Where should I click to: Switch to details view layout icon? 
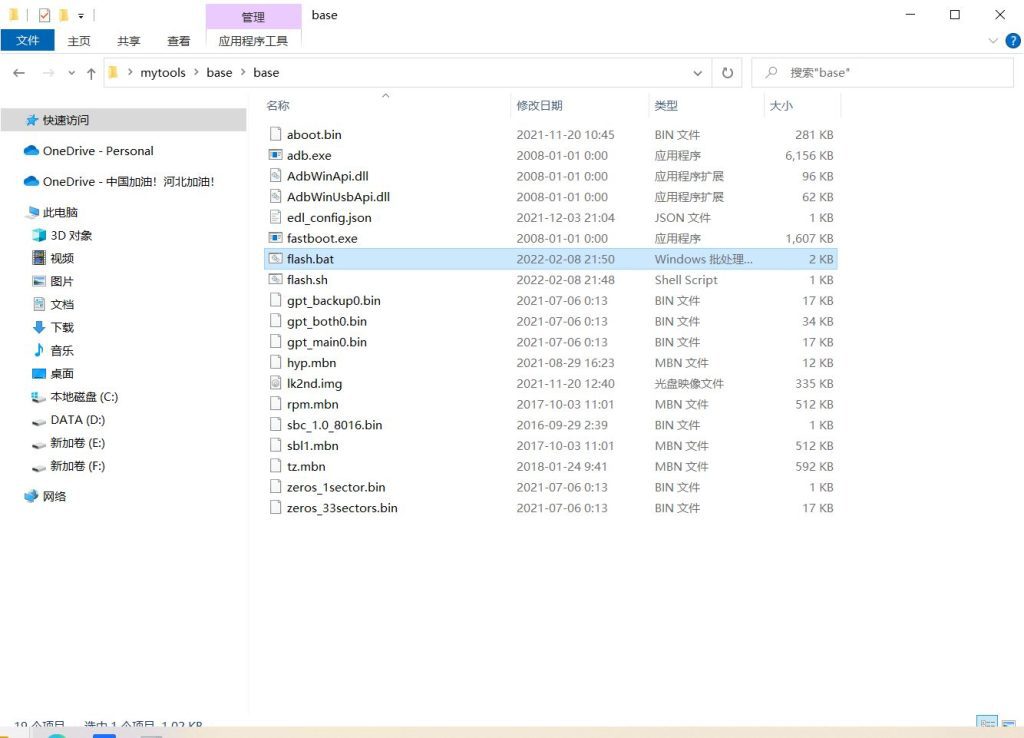coord(987,722)
